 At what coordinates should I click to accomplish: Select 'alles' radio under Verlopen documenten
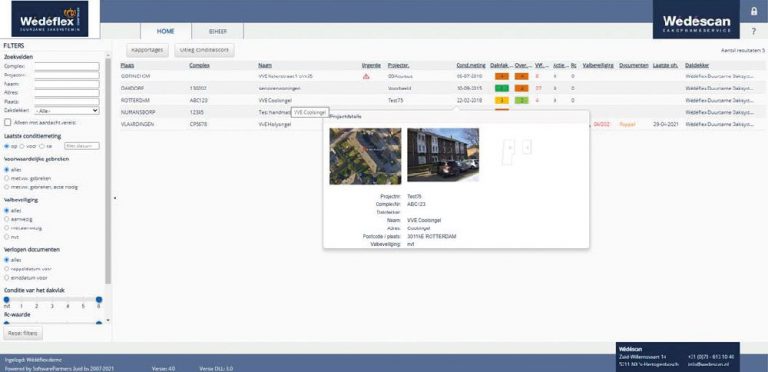point(6,260)
